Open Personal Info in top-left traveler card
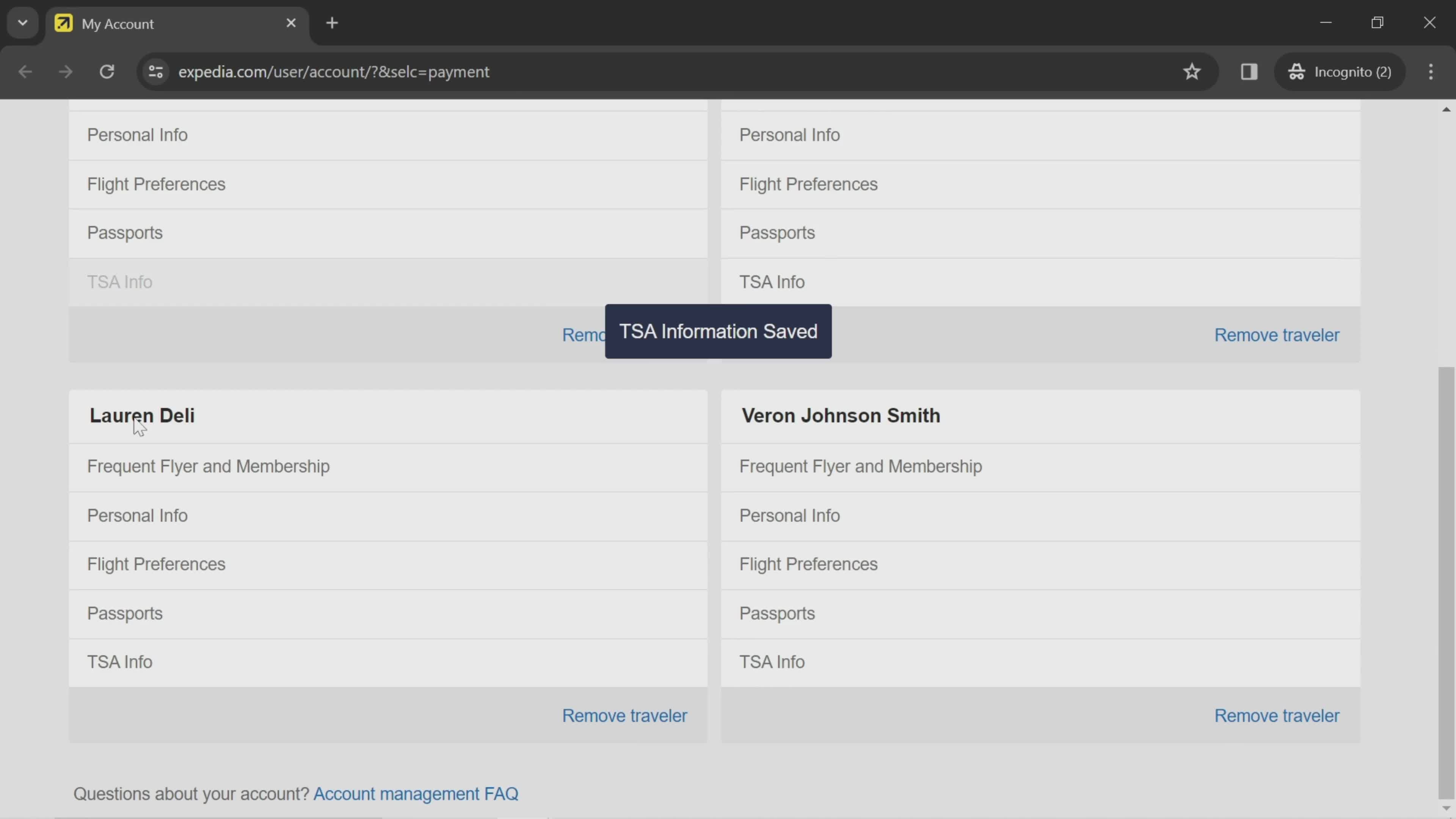The image size is (1456, 819). (x=388, y=136)
